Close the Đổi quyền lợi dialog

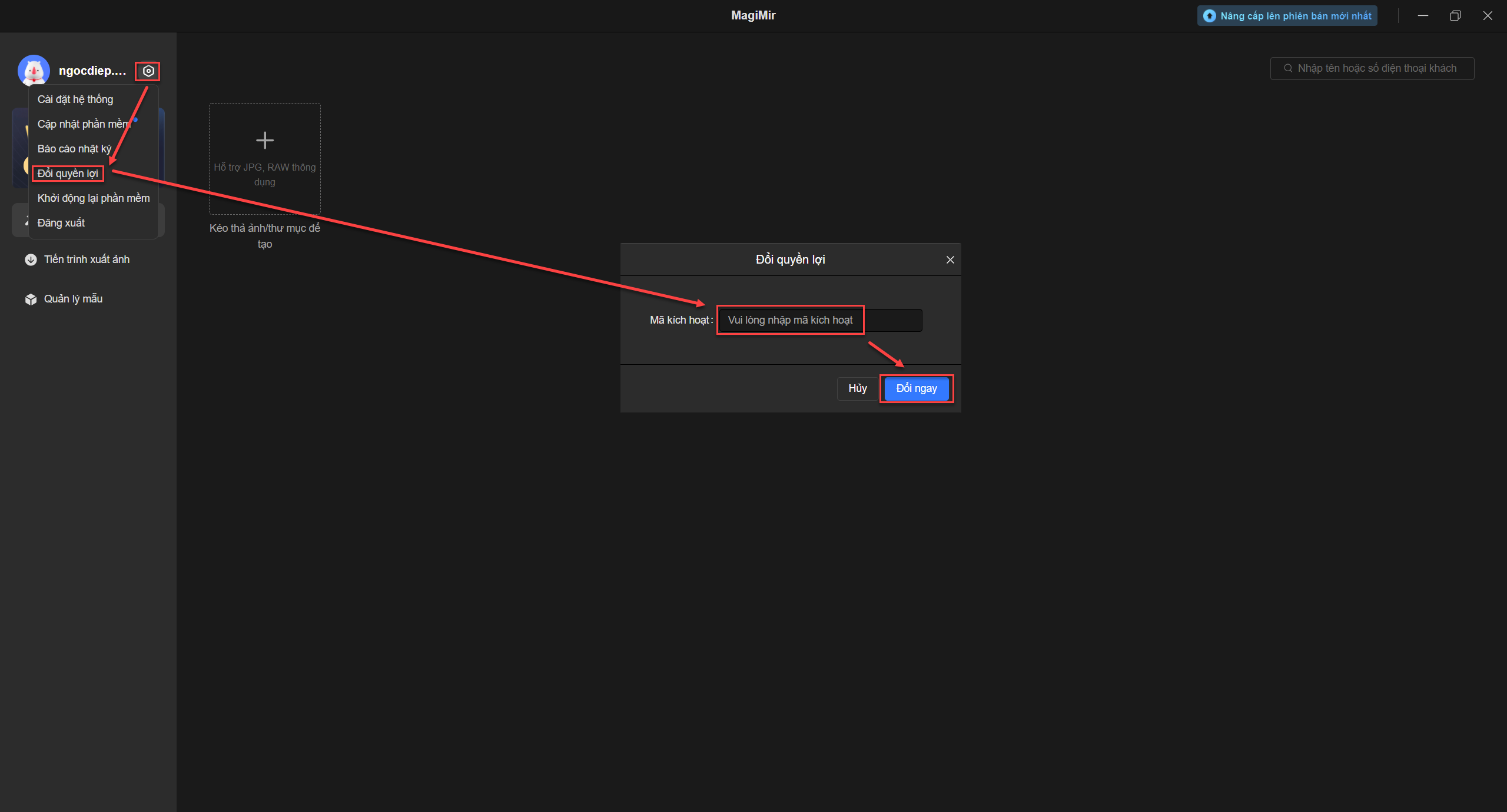coord(950,259)
